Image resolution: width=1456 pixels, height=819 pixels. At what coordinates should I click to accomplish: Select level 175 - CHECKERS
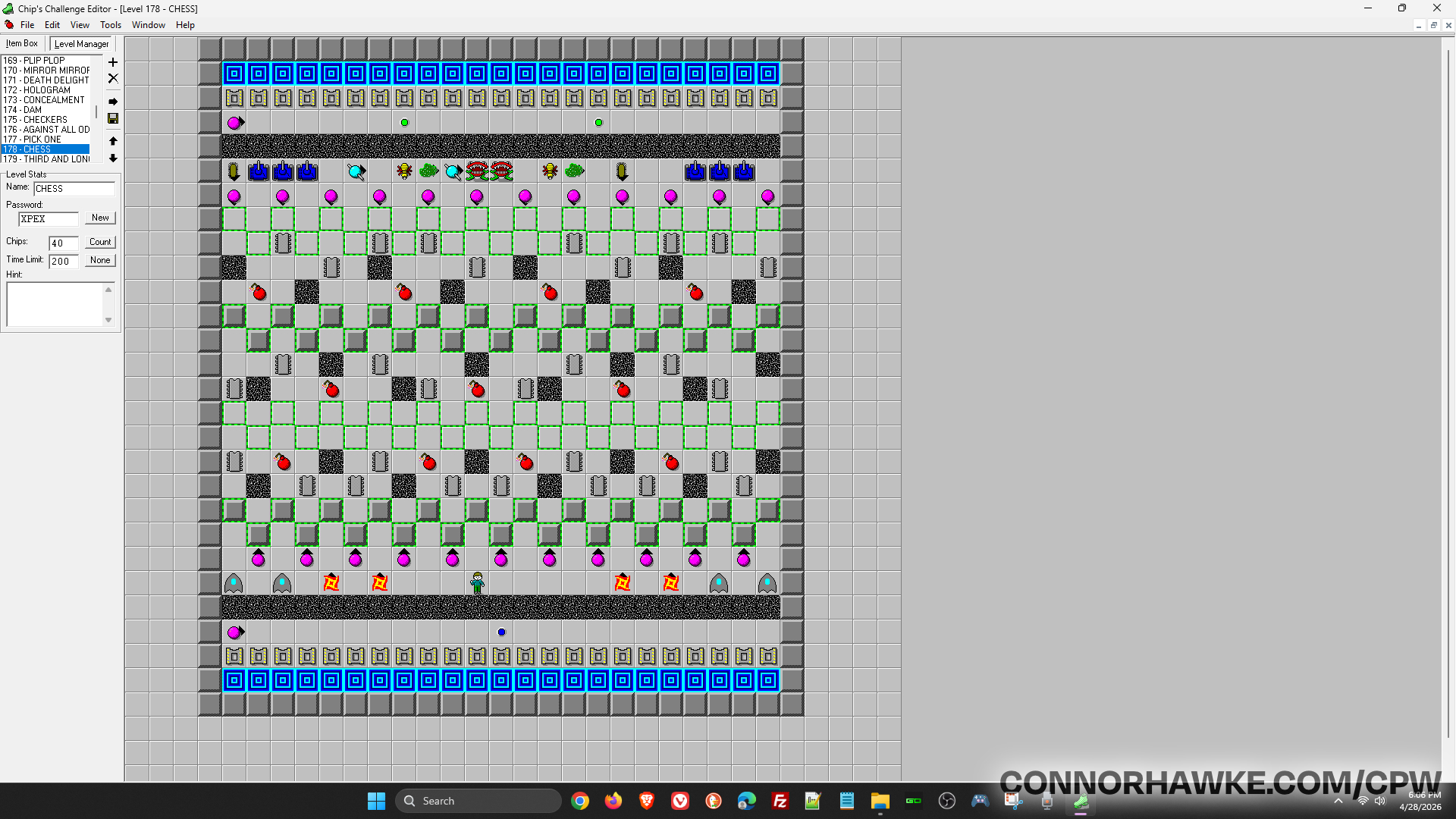pyautogui.click(x=45, y=120)
